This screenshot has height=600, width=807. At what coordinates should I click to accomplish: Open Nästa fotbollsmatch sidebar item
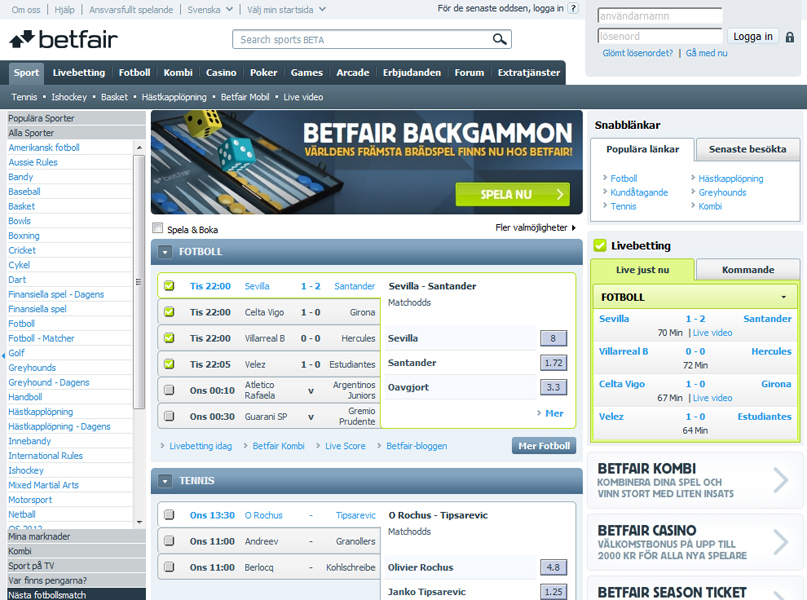(x=76, y=594)
